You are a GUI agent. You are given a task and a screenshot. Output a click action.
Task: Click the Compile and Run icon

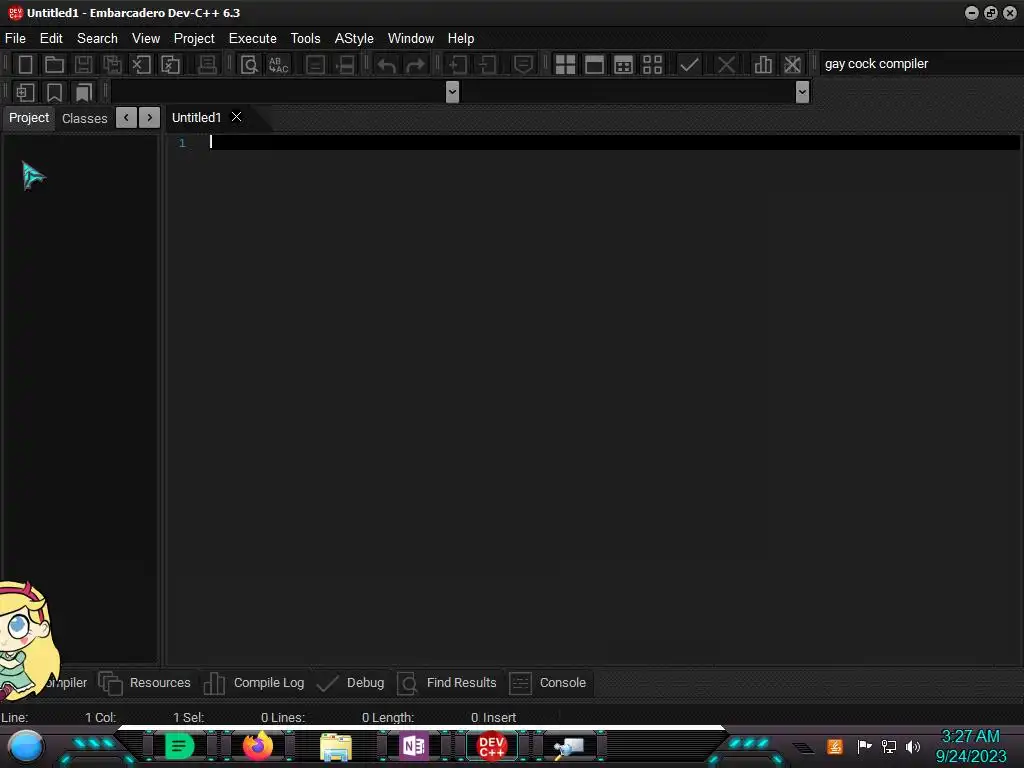coord(624,64)
